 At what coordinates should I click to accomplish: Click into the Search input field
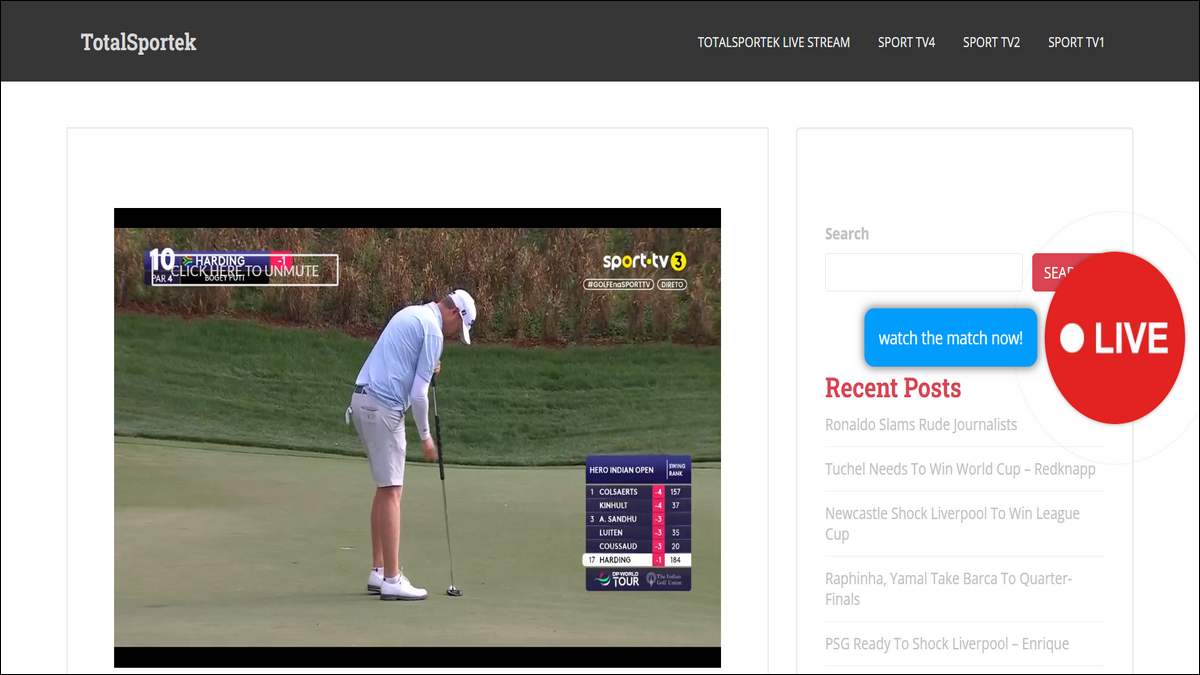click(x=923, y=272)
